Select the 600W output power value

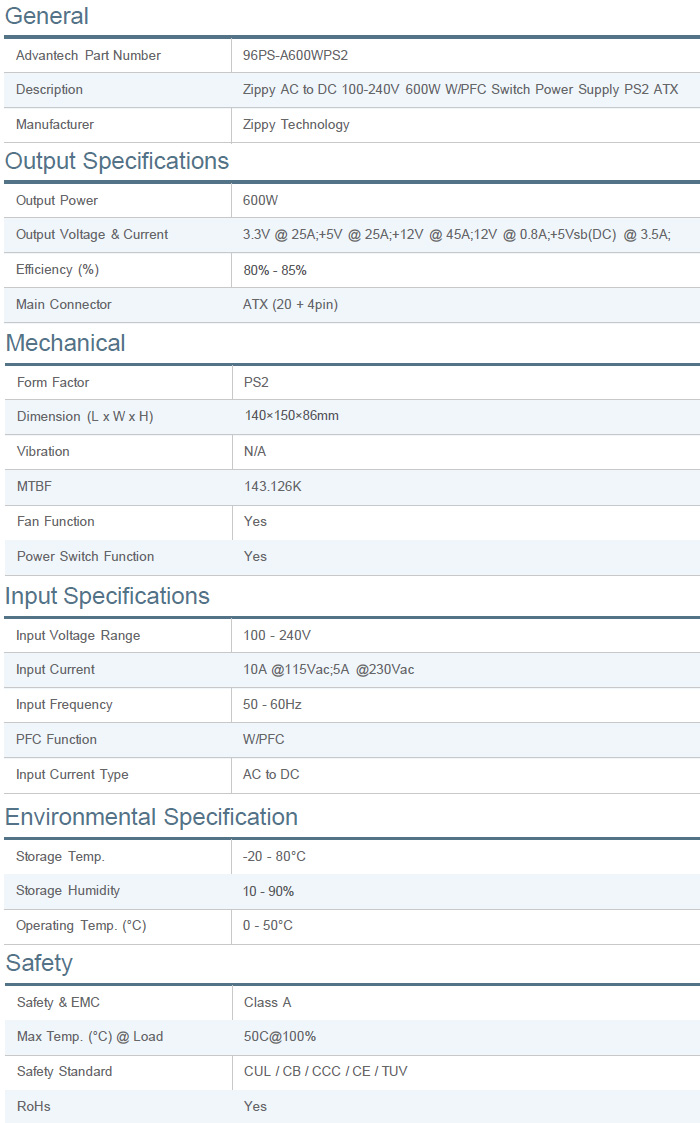point(260,200)
